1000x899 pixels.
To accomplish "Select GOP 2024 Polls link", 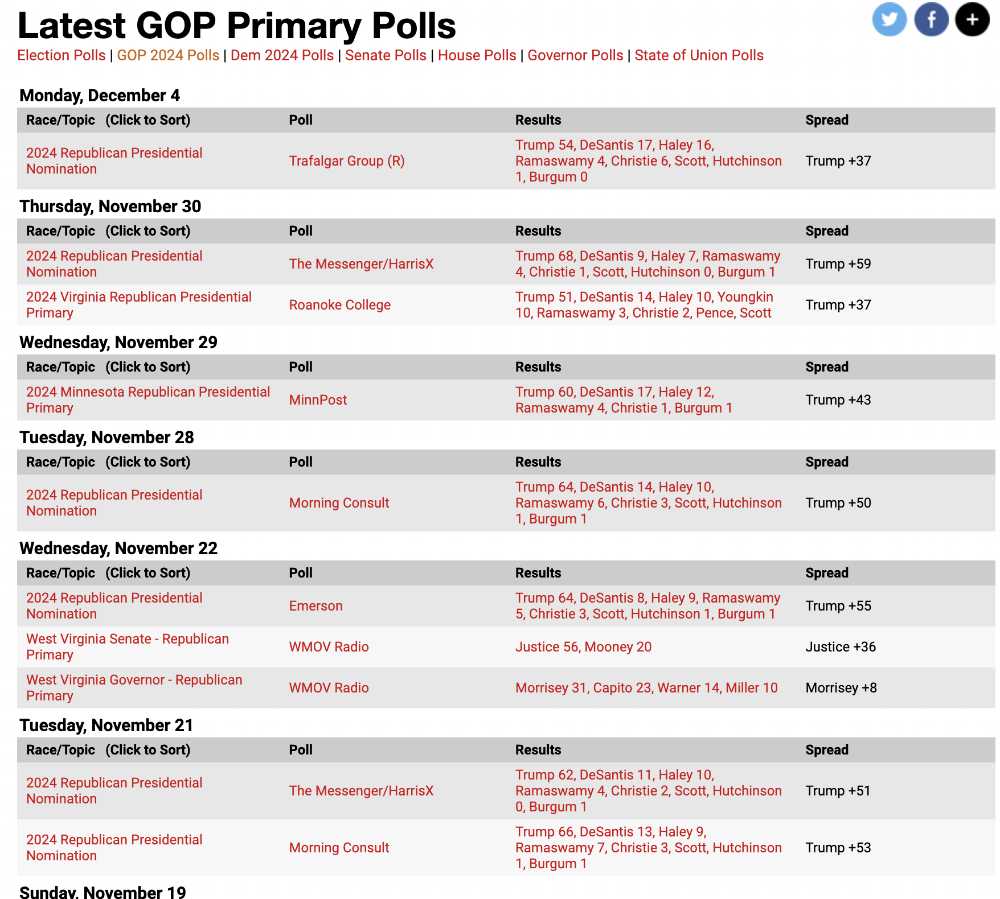I will coord(168,55).
